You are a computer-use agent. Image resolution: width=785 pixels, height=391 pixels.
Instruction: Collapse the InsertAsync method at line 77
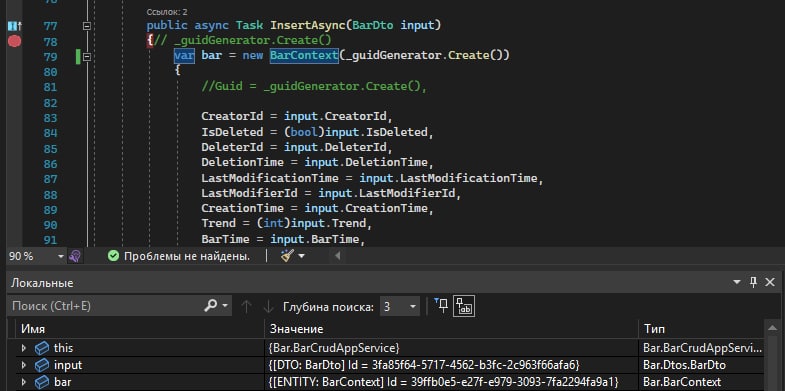87,26
